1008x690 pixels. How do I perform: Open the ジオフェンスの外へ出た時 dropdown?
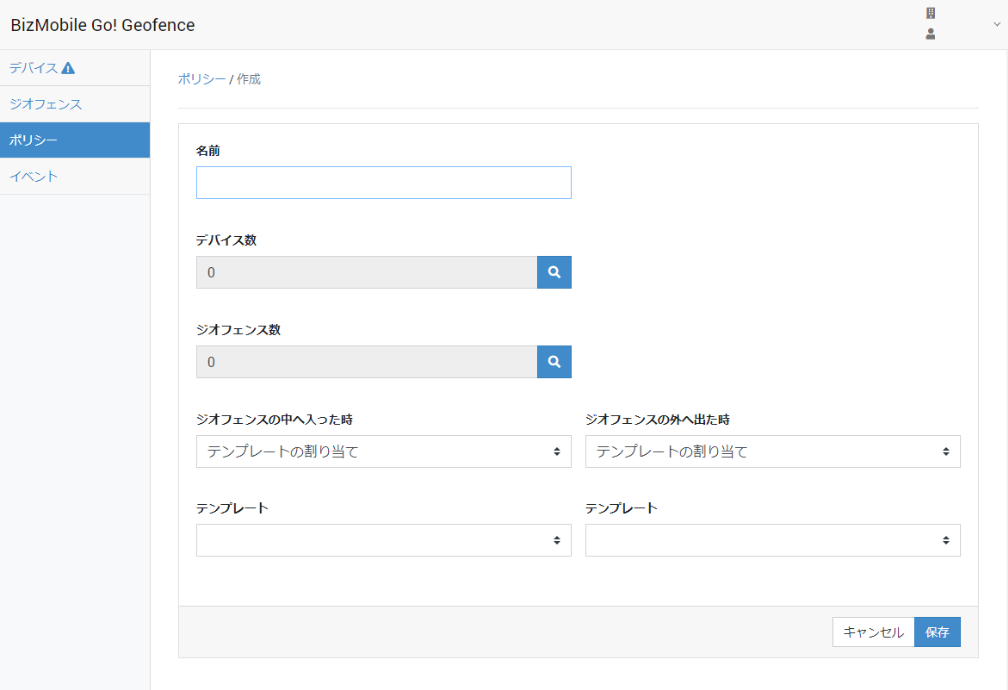772,451
